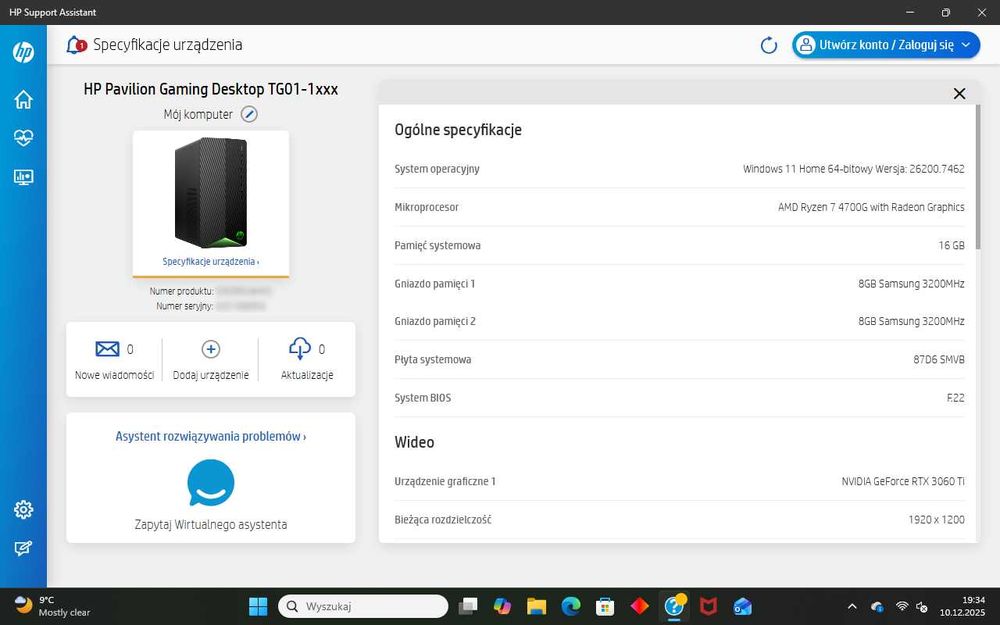
Task: Click the System operacyjny label
Action: tap(437, 169)
